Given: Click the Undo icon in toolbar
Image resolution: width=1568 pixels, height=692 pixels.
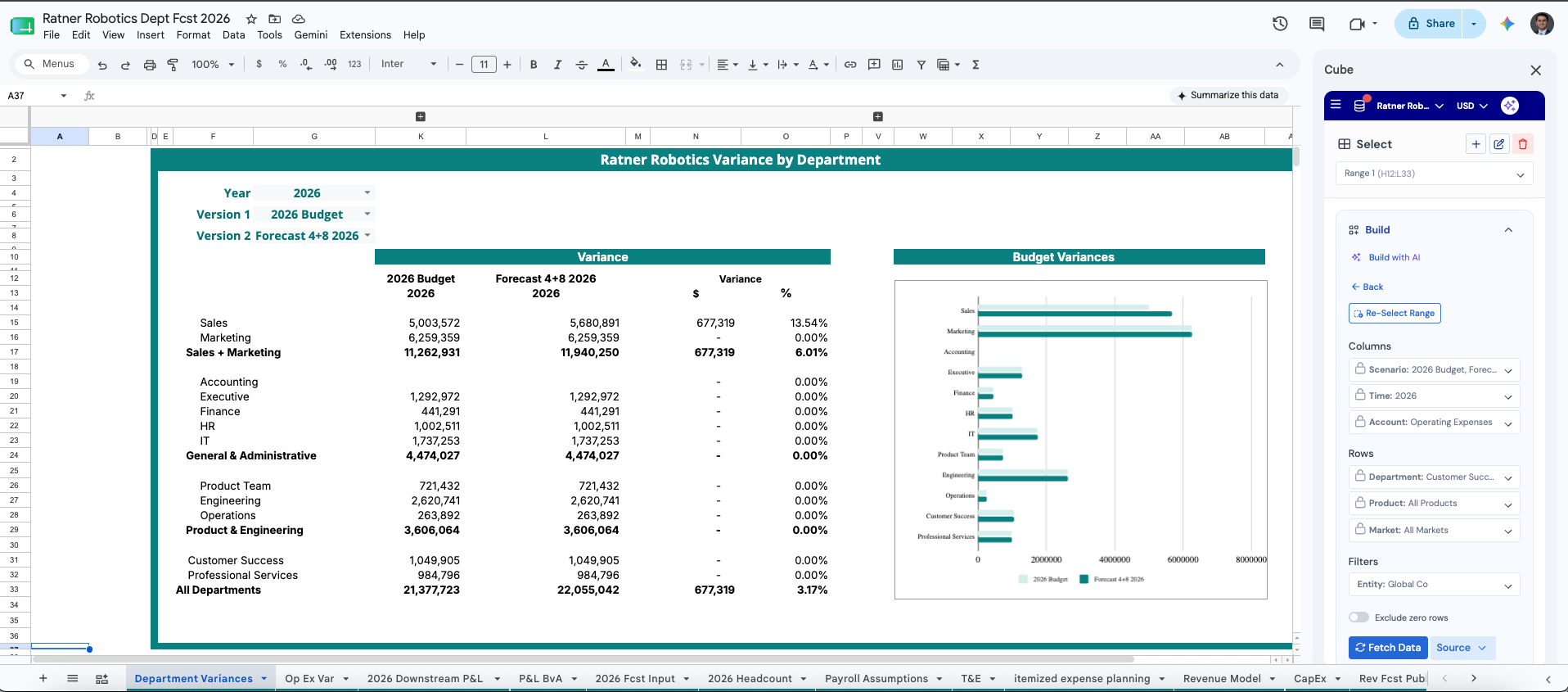Looking at the screenshot, I should click(x=102, y=65).
